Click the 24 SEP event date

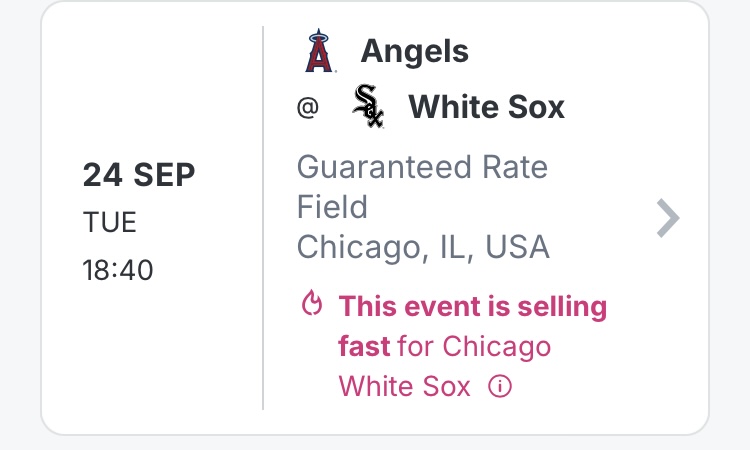click(x=138, y=175)
